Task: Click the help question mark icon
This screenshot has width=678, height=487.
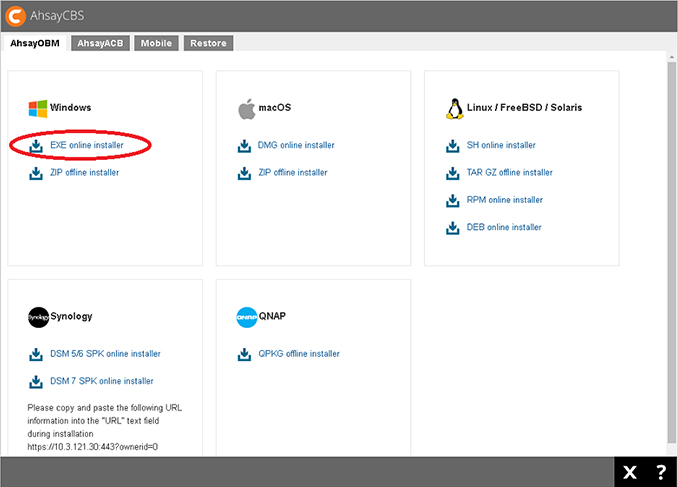Action: point(660,472)
